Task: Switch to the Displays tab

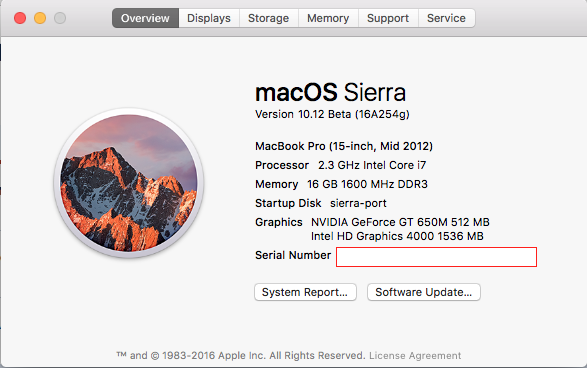Action: tap(209, 18)
